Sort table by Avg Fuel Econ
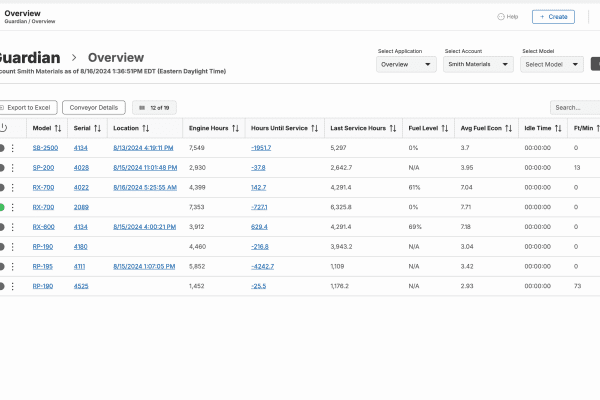 pos(509,128)
